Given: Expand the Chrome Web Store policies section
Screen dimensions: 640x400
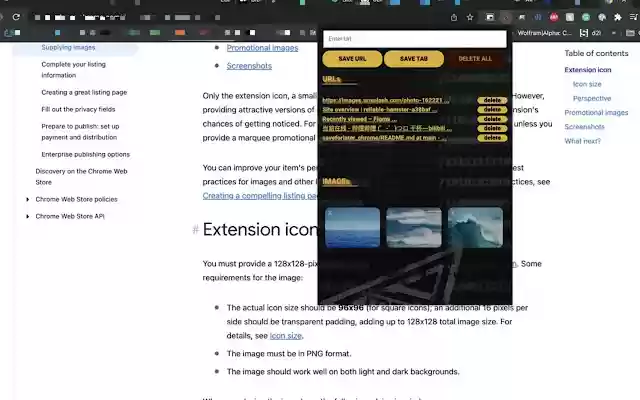Looking at the screenshot, I should click(x=27, y=199).
